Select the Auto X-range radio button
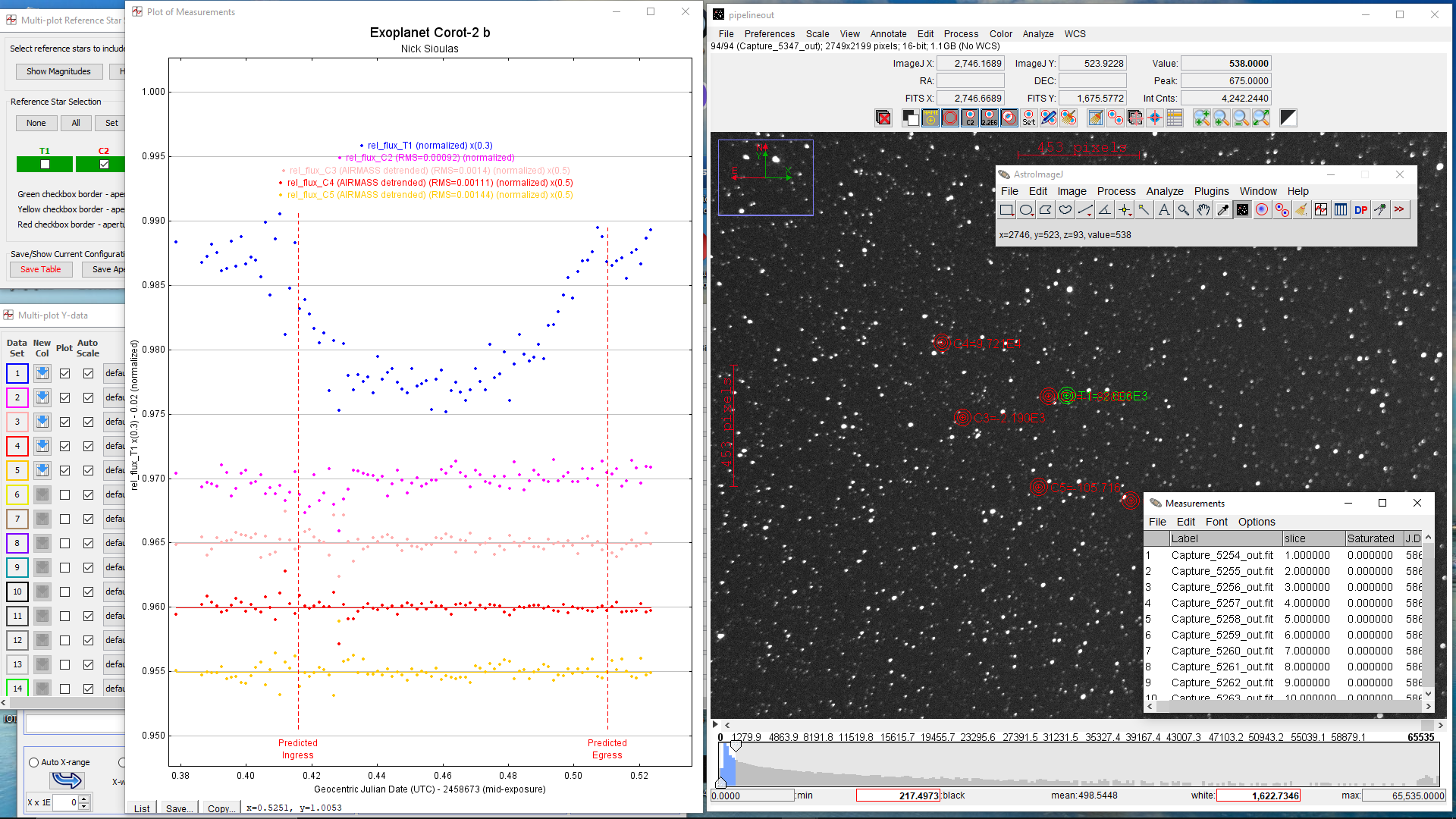The width and height of the screenshot is (1456, 819). pyautogui.click(x=33, y=762)
